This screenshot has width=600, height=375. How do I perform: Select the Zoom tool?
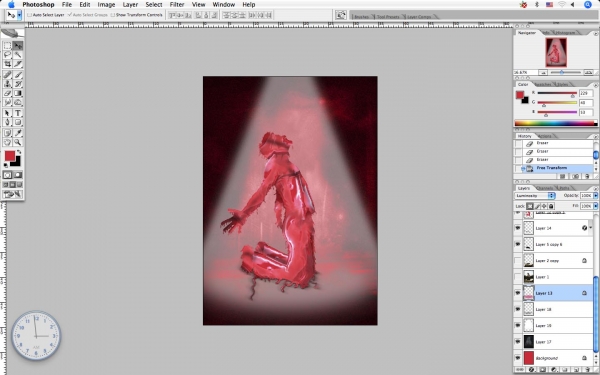pyautogui.click(x=18, y=142)
